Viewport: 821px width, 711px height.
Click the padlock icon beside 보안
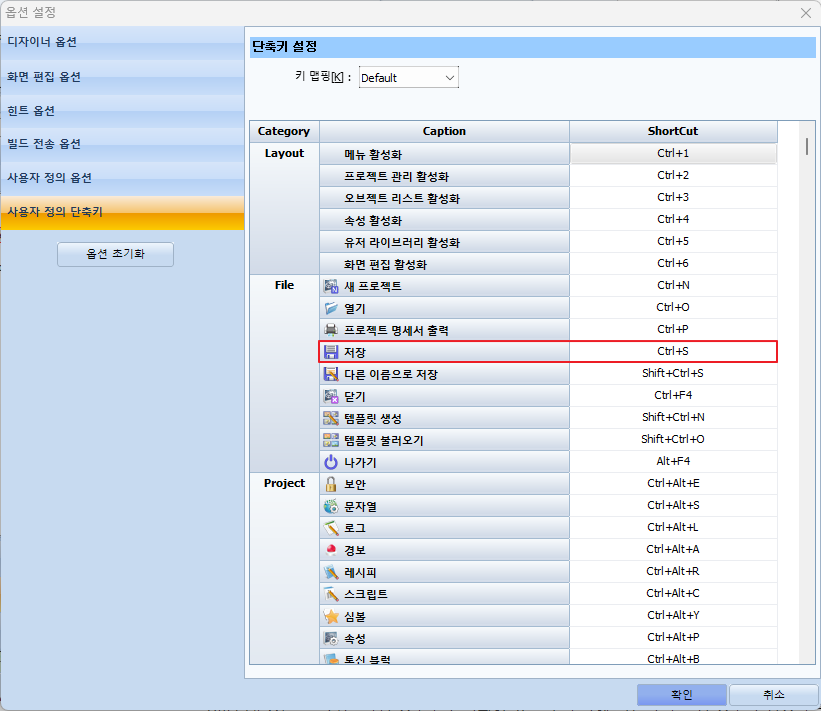332,484
